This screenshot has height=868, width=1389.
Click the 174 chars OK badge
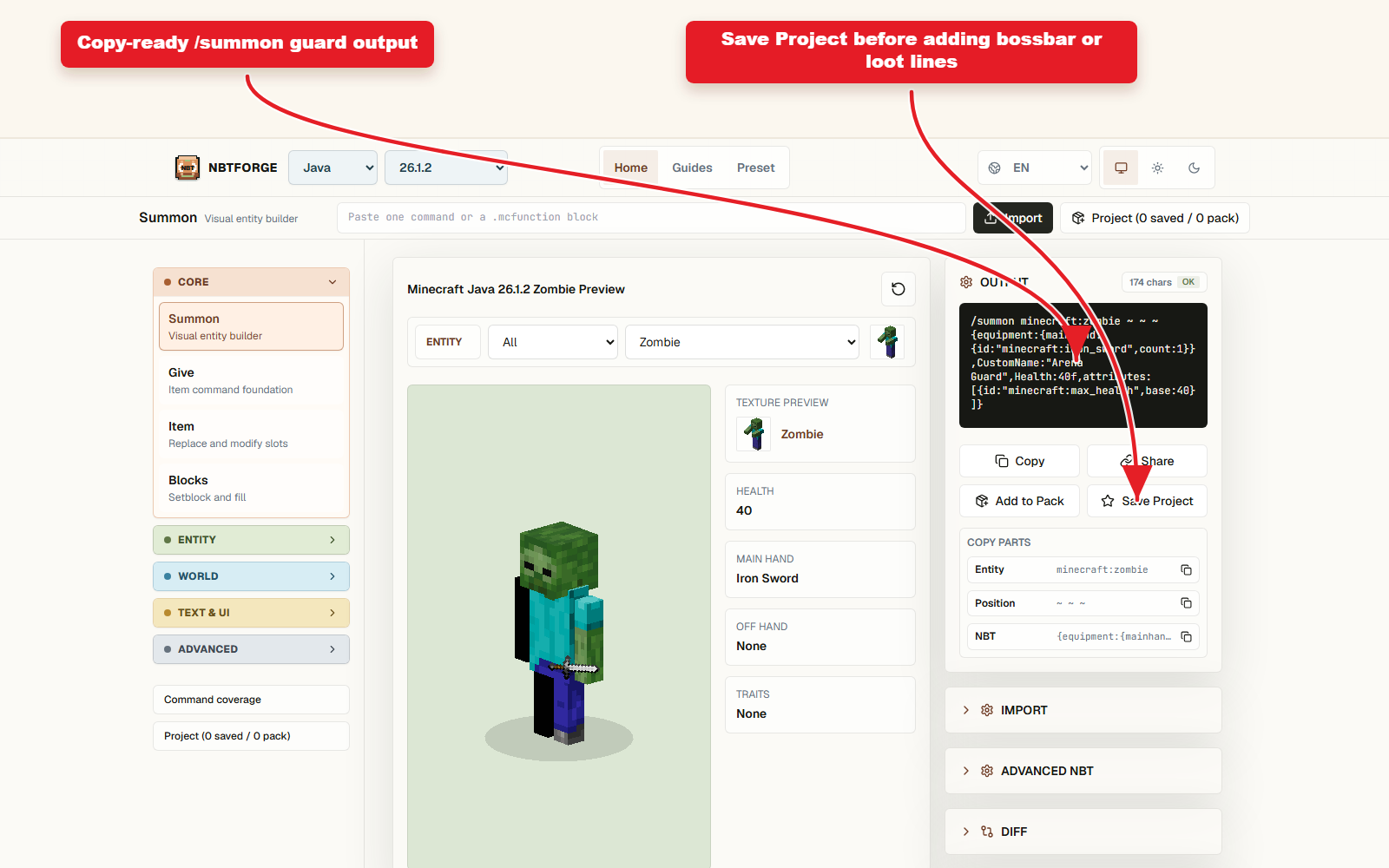pyautogui.click(x=1164, y=282)
